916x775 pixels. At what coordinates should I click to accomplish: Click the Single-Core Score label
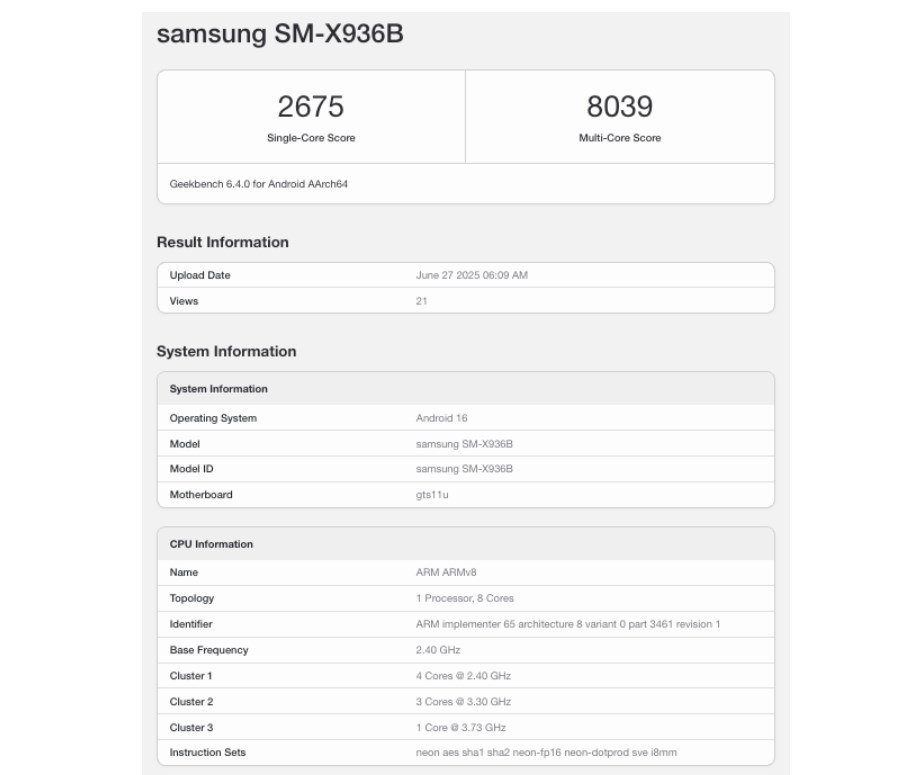click(x=311, y=138)
